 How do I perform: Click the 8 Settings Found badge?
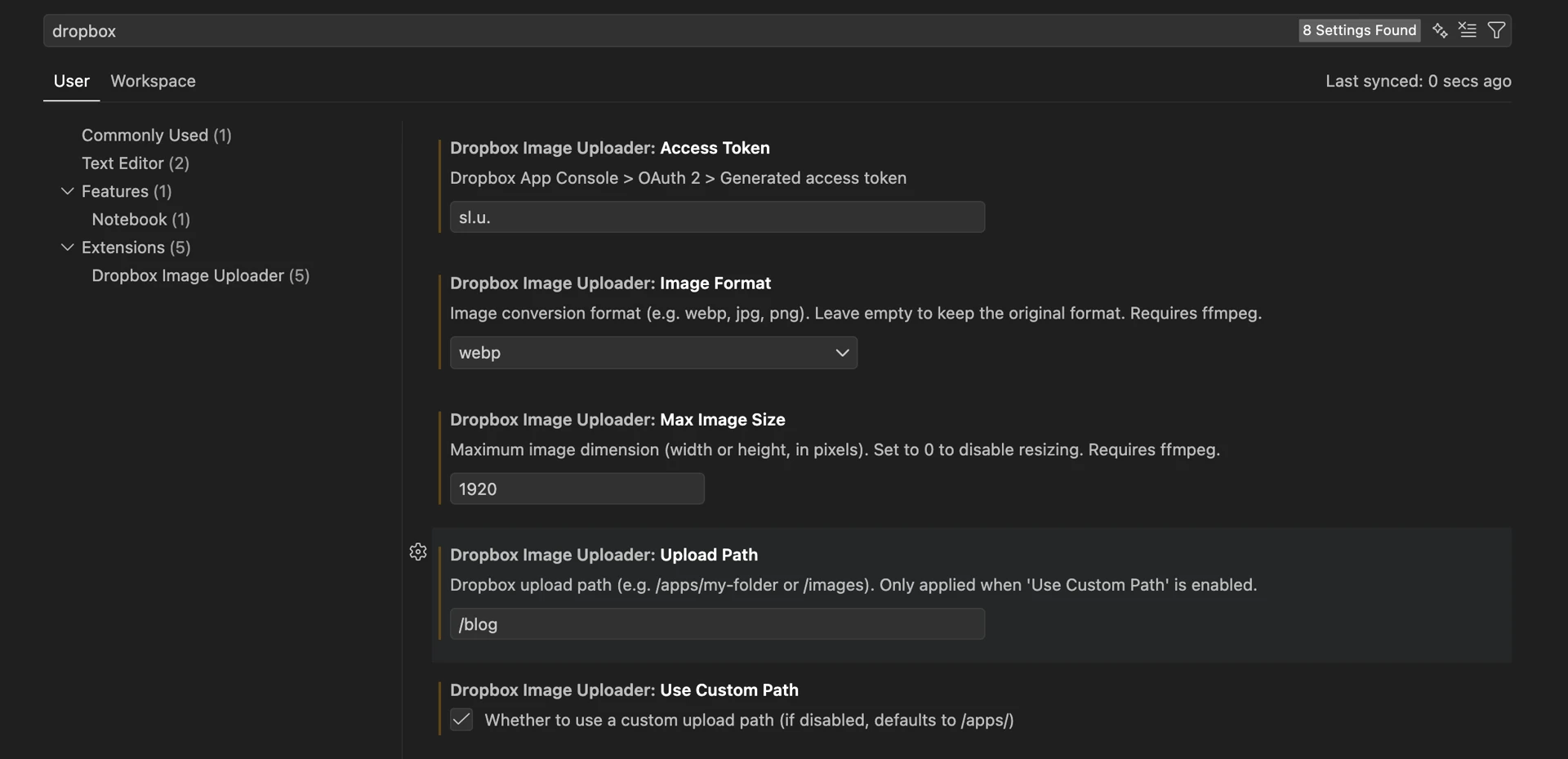tap(1359, 30)
